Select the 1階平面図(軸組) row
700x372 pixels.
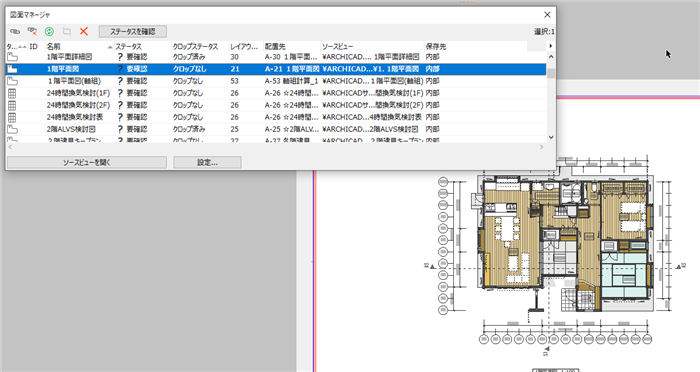pyautogui.click(x=276, y=81)
